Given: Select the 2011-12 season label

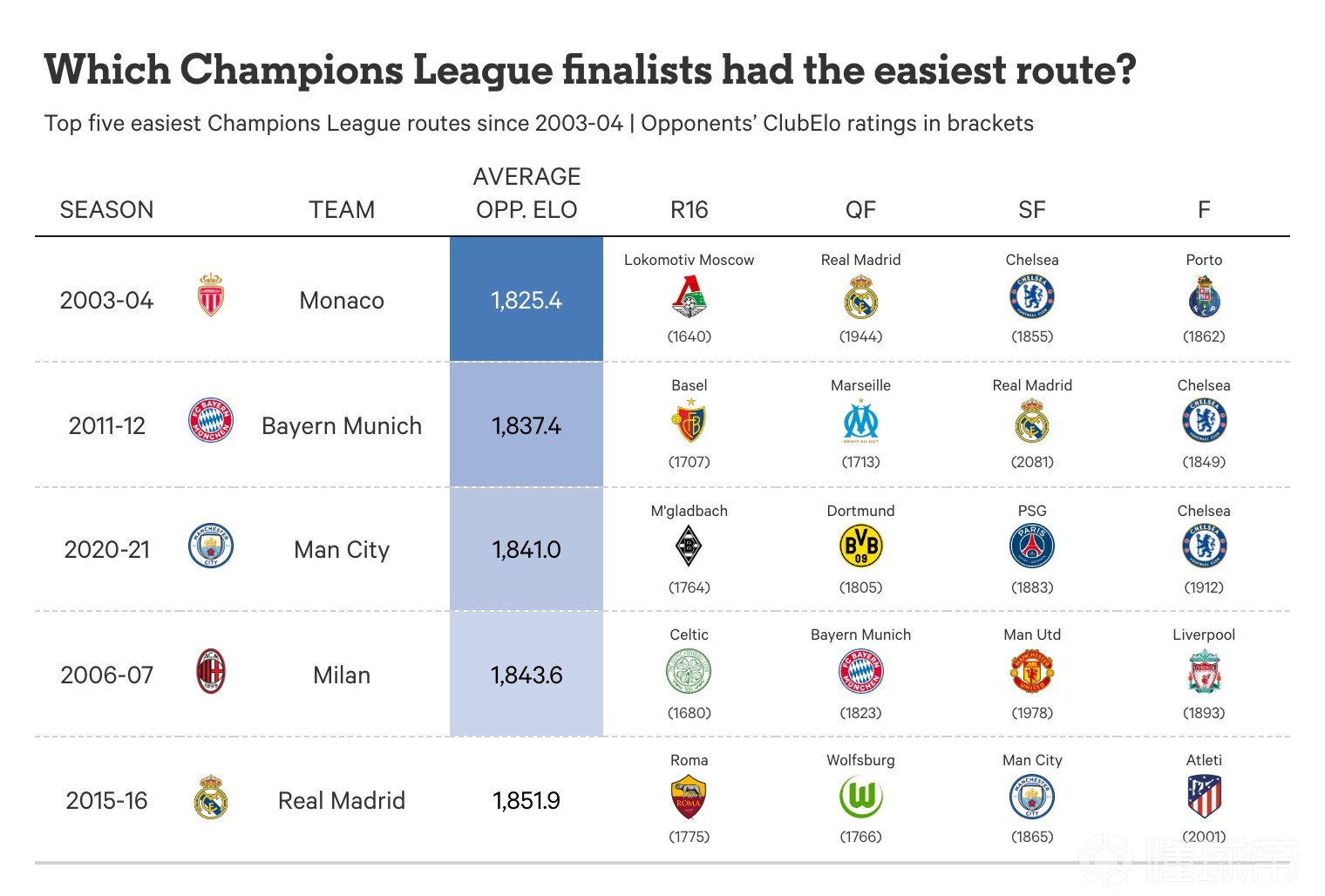Looking at the screenshot, I should click(x=106, y=426).
